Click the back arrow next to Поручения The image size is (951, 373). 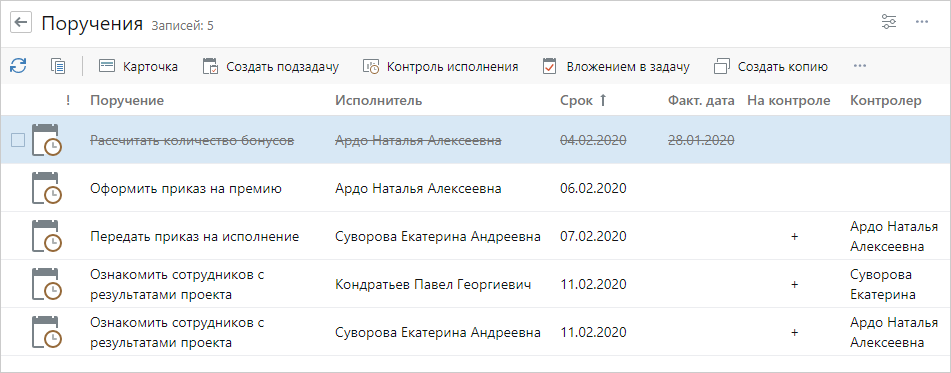pos(21,23)
